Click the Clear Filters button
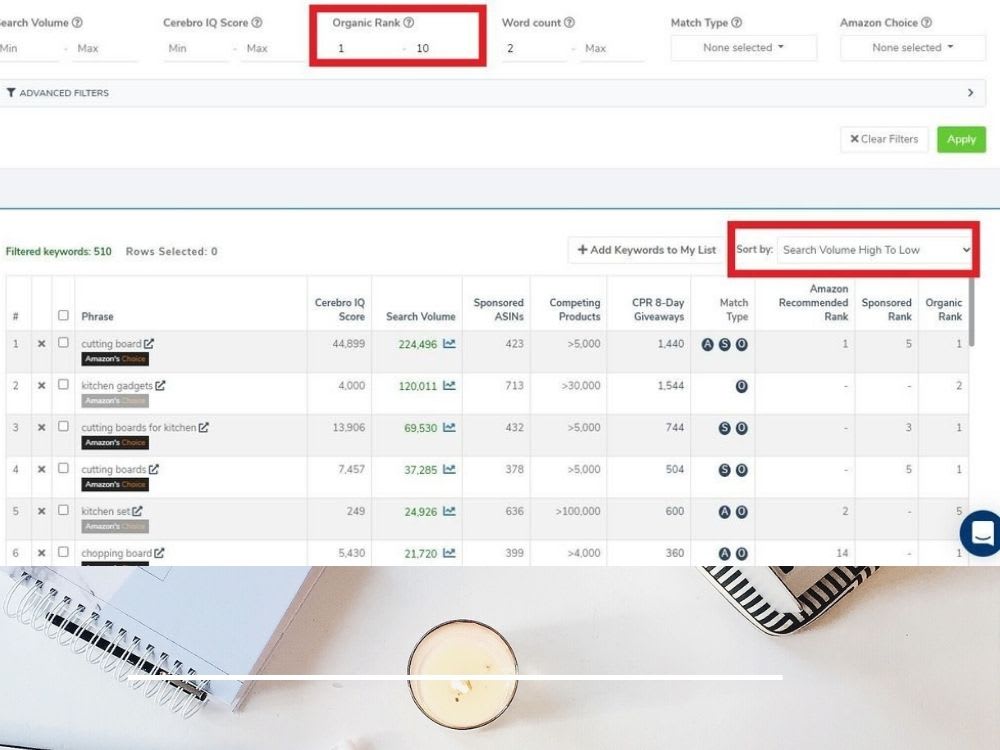Screen dimensions: 1000x750 click(884, 139)
